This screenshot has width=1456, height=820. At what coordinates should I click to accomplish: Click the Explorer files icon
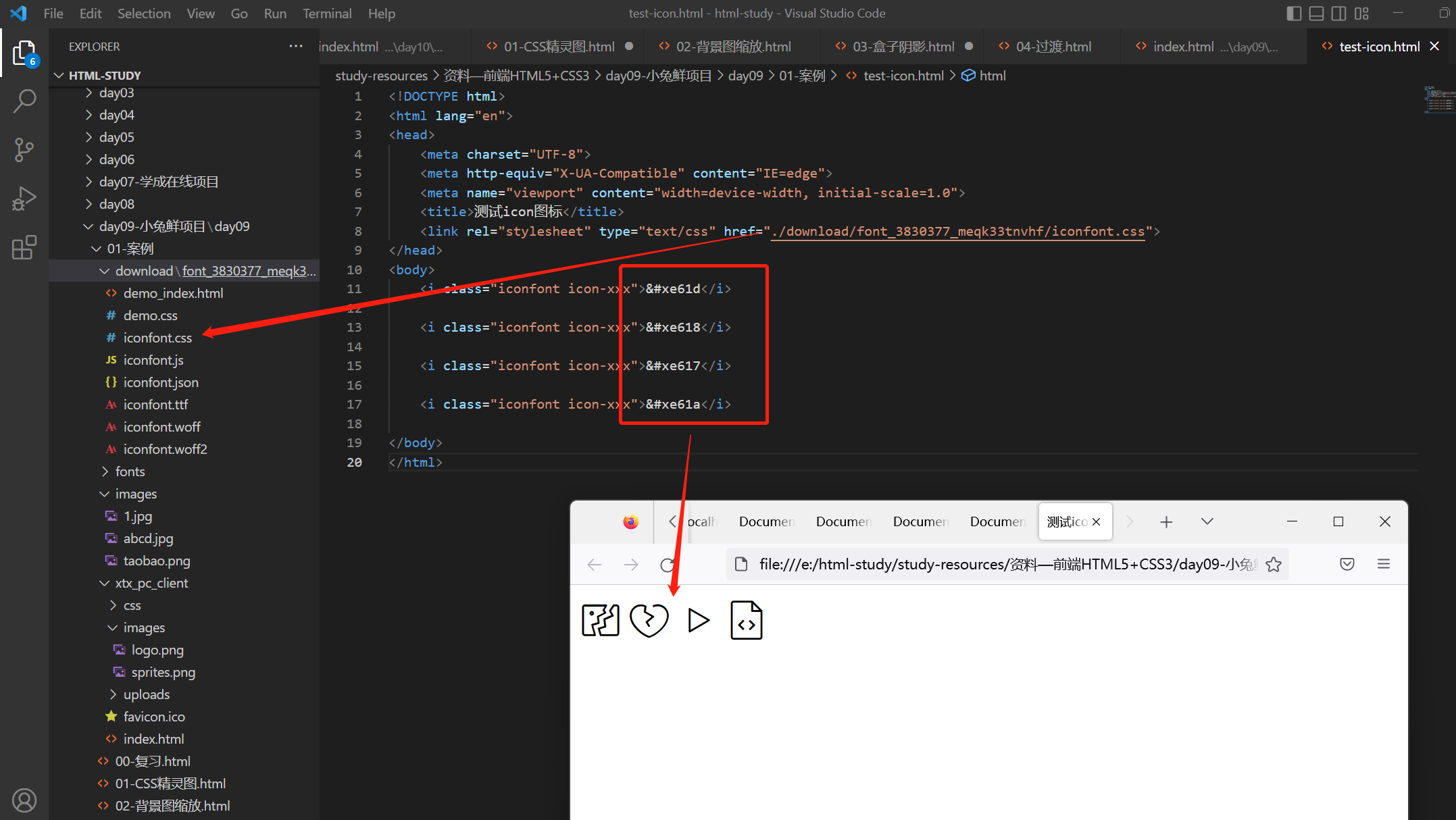pos(24,53)
